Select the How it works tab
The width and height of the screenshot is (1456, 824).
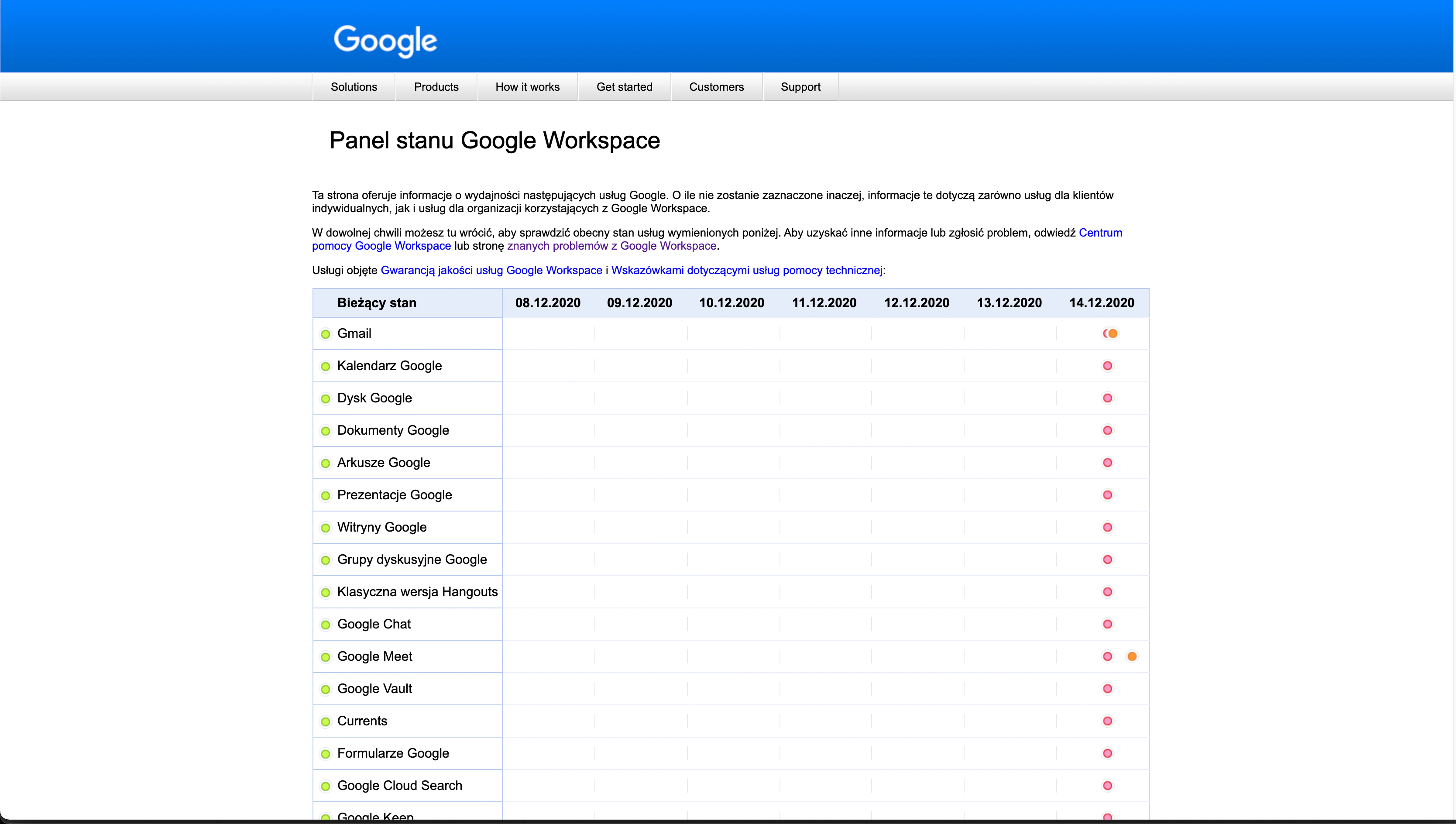527,87
